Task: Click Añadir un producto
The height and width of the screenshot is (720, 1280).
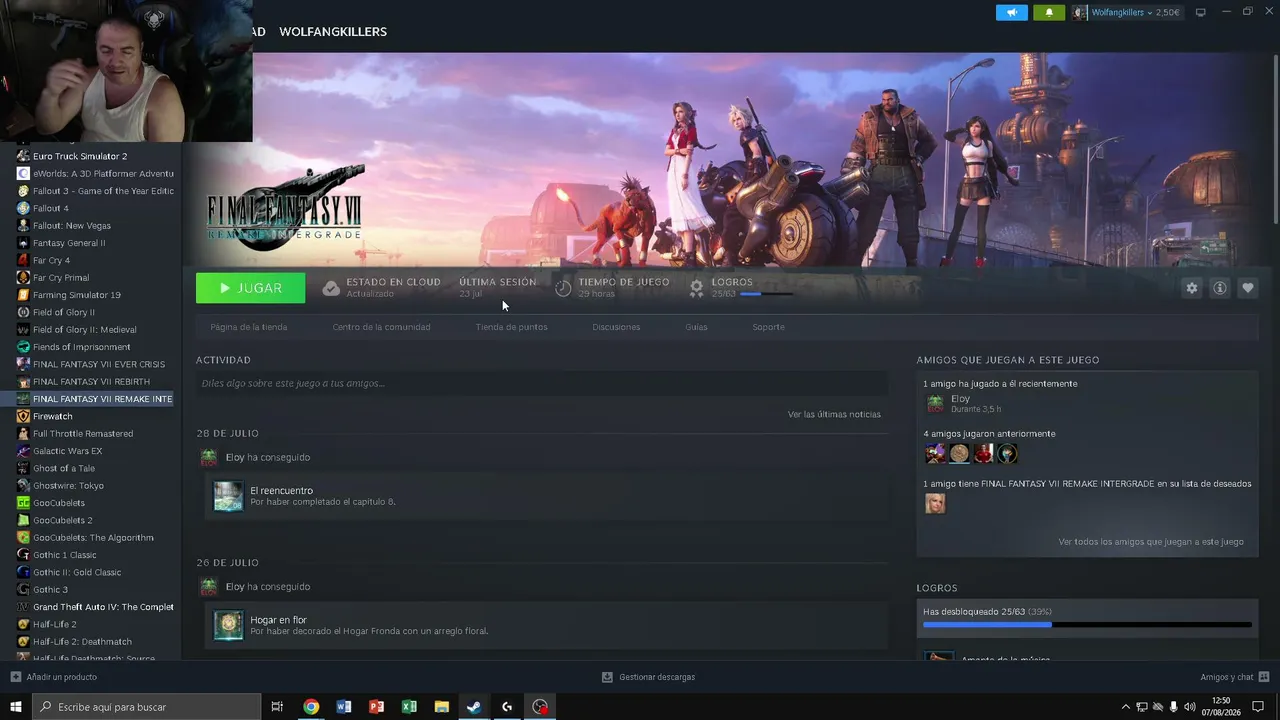Action: point(62,677)
